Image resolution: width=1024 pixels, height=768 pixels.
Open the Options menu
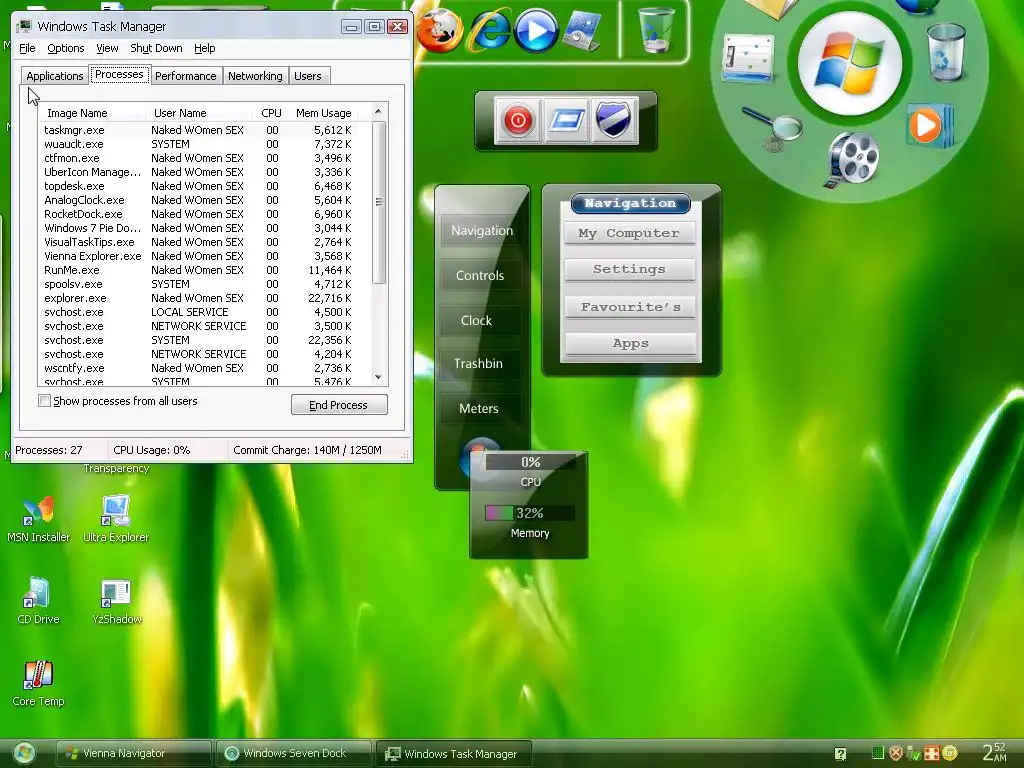tap(65, 48)
